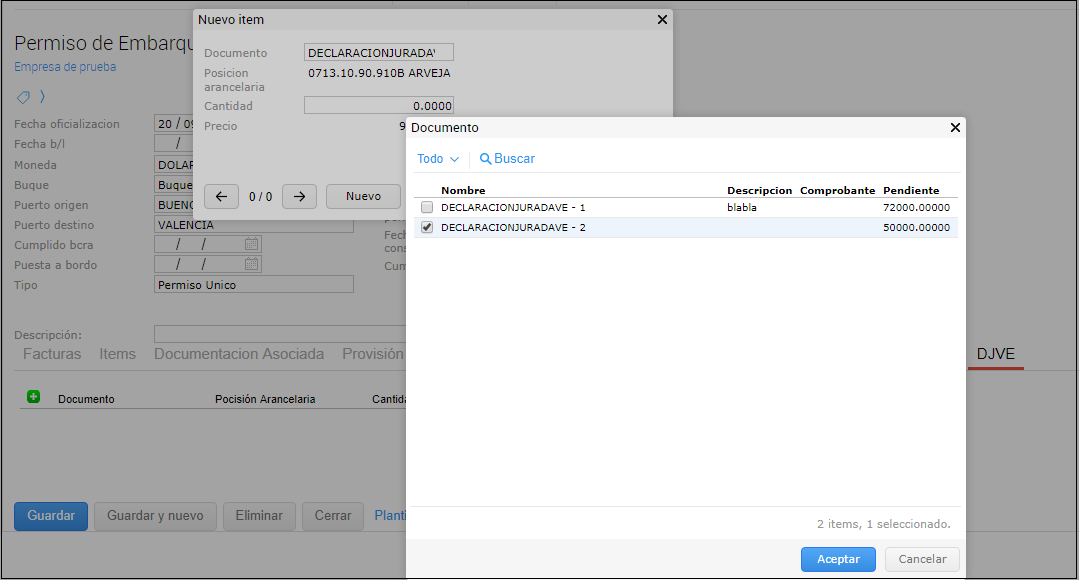The height and width of the screenshot is (580, 1079).
Task: Click the tag icon under Empresa de prueba
Action: pos(24,97)
